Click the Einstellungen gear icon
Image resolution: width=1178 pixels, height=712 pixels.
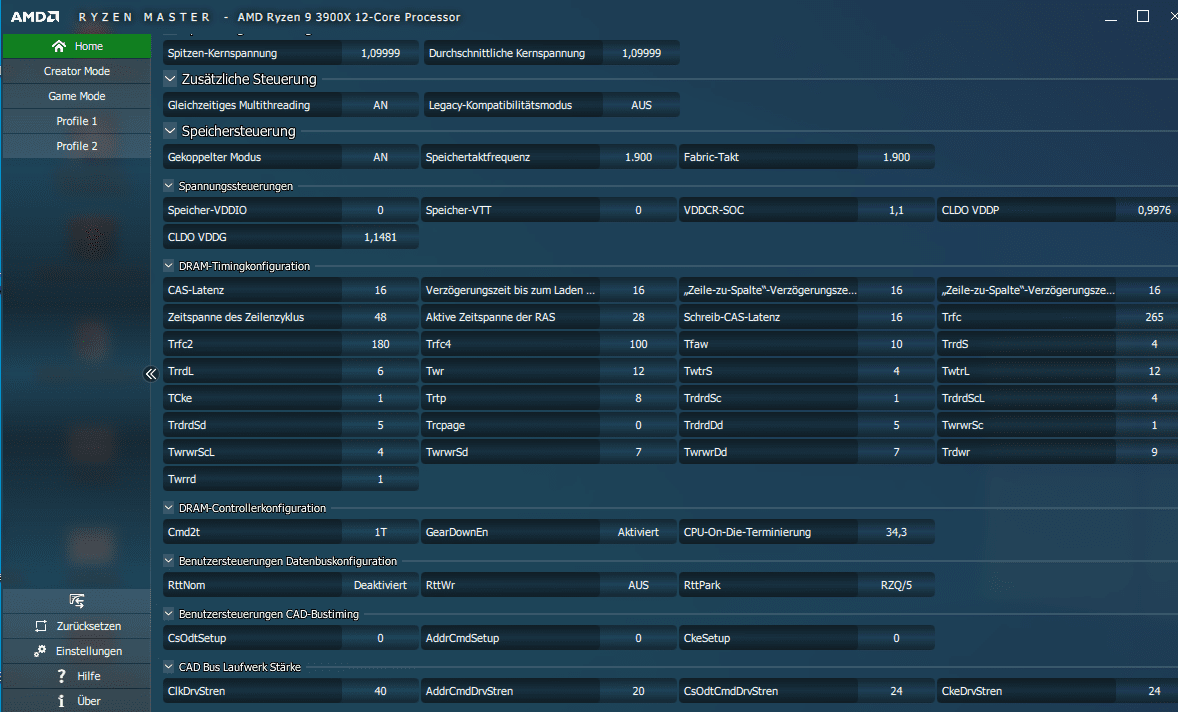tap(40, 650)
